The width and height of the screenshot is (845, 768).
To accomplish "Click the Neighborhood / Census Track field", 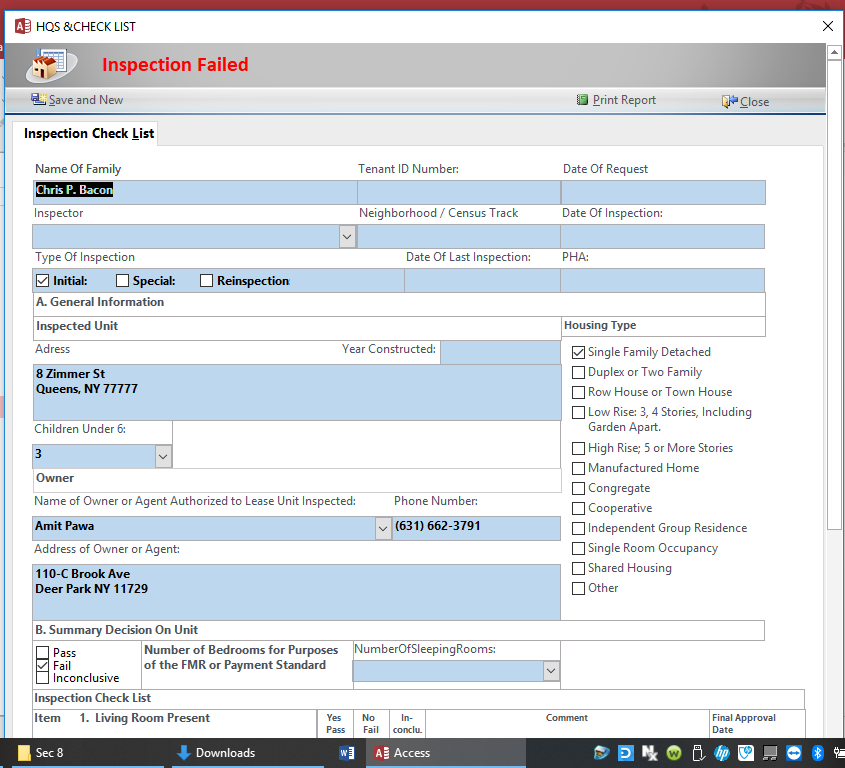I will tap(459, 237).
